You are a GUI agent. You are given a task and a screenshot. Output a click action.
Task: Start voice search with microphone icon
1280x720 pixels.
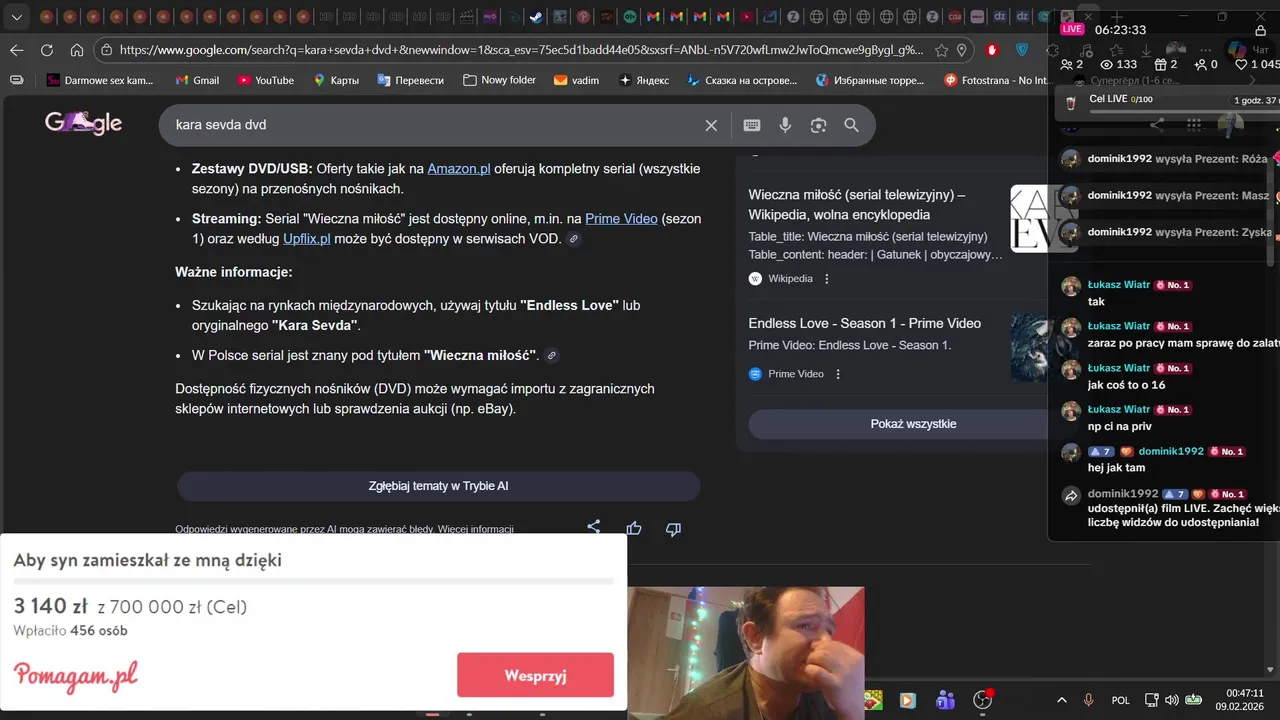coord(785,125)
